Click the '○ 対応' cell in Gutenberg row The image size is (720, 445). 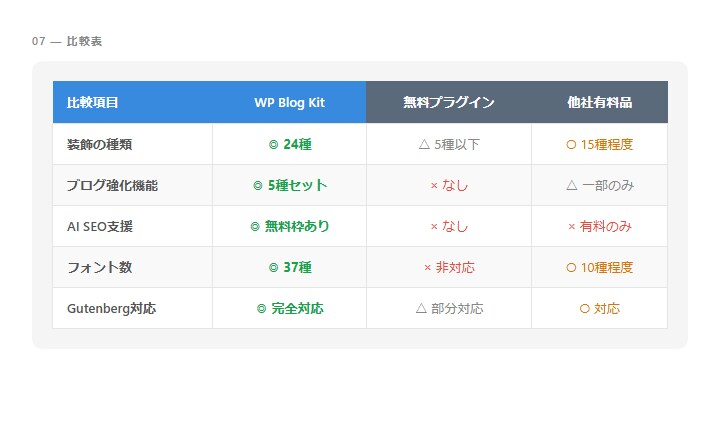[599, 308]
